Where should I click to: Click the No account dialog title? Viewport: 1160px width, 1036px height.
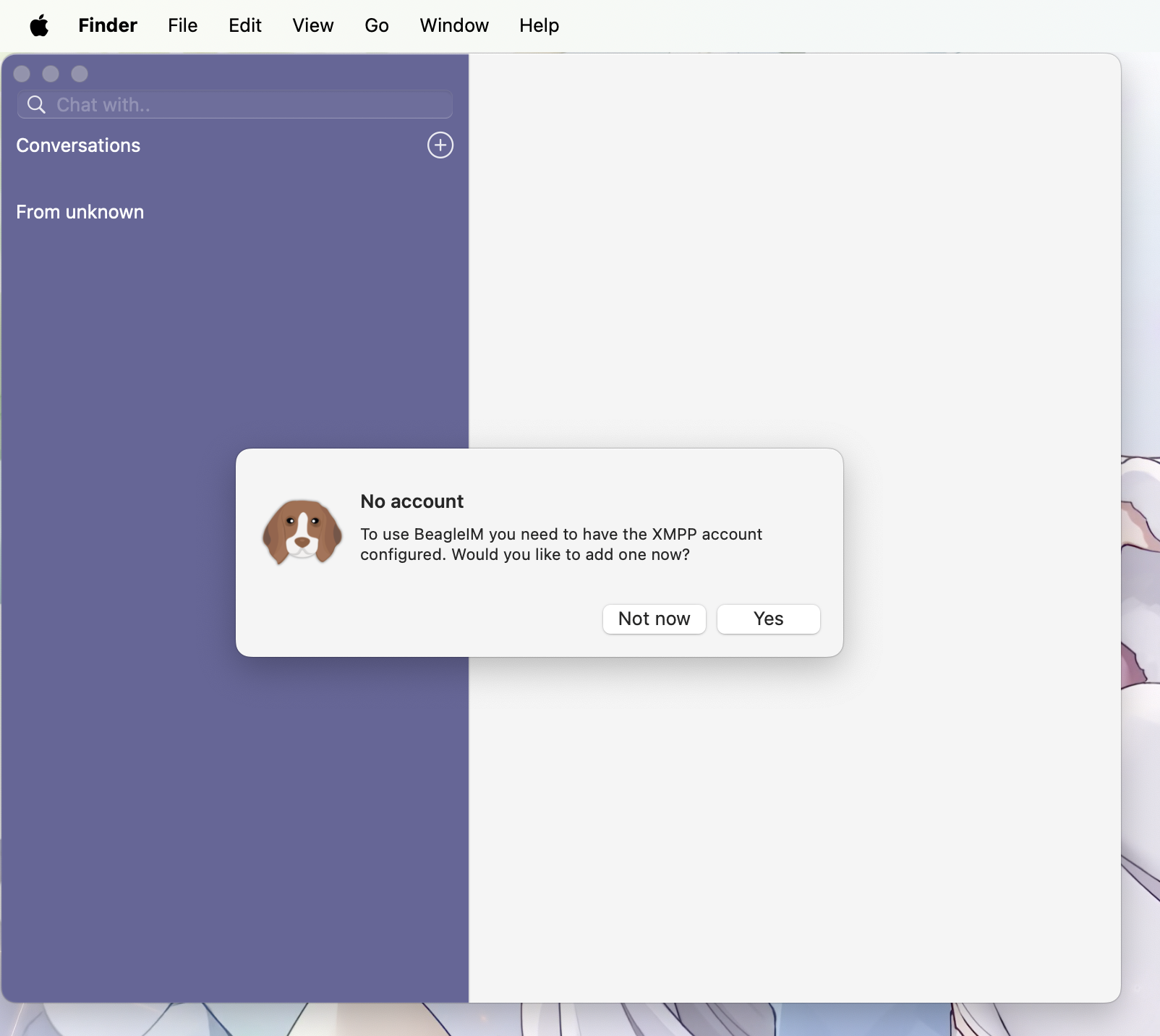[412, 501]
